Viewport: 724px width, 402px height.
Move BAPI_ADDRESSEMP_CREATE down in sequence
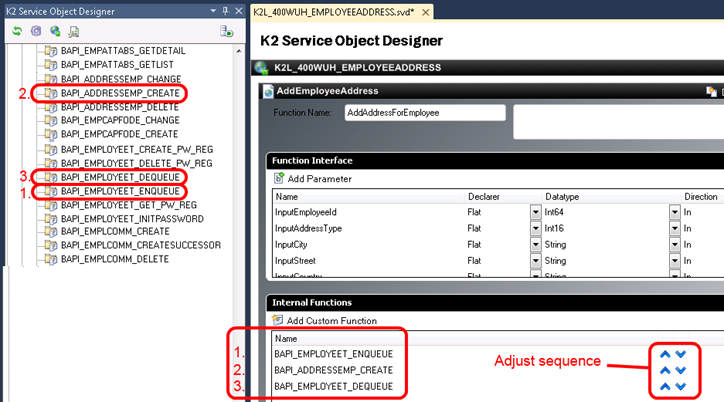681,370
